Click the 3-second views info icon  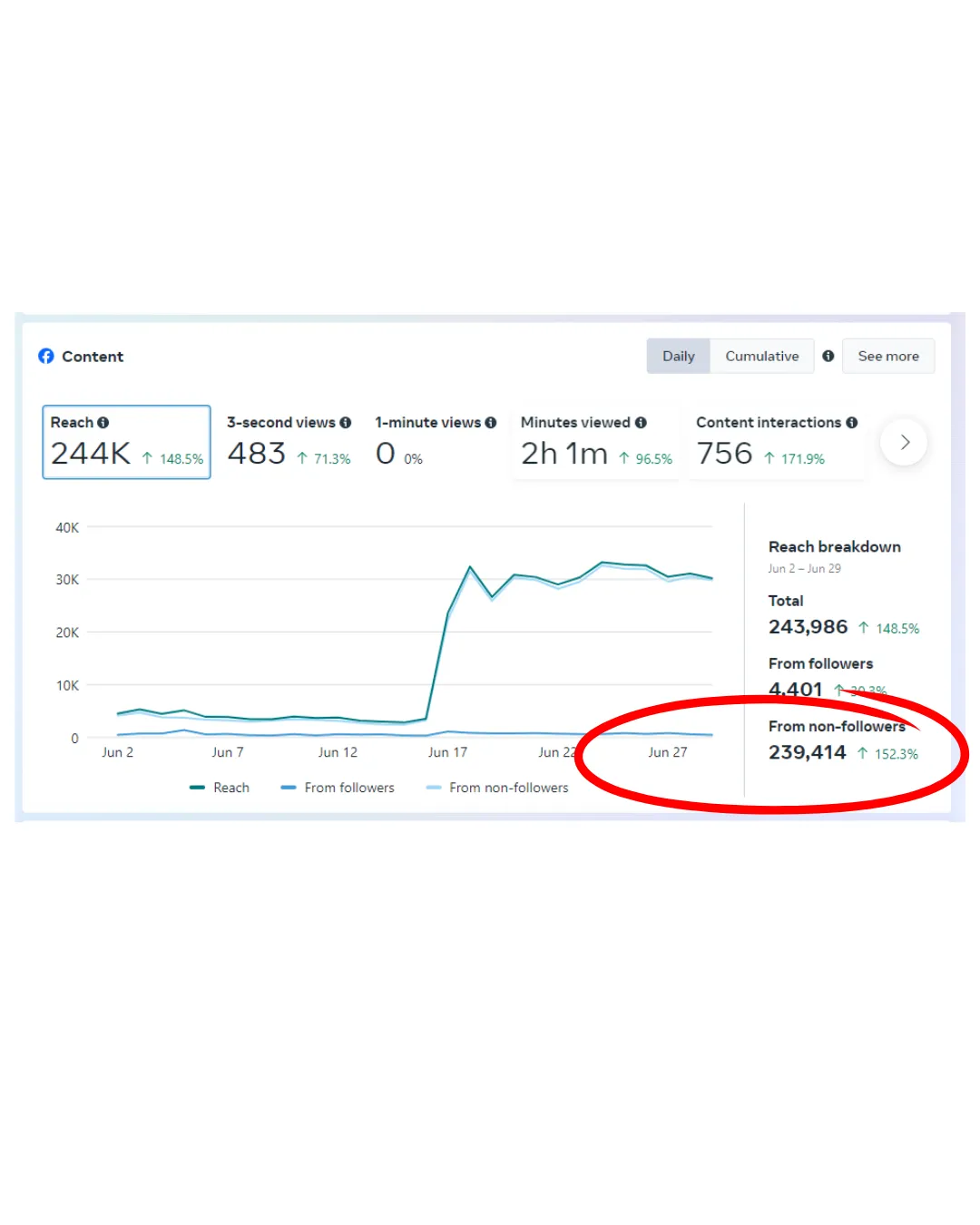346,423
